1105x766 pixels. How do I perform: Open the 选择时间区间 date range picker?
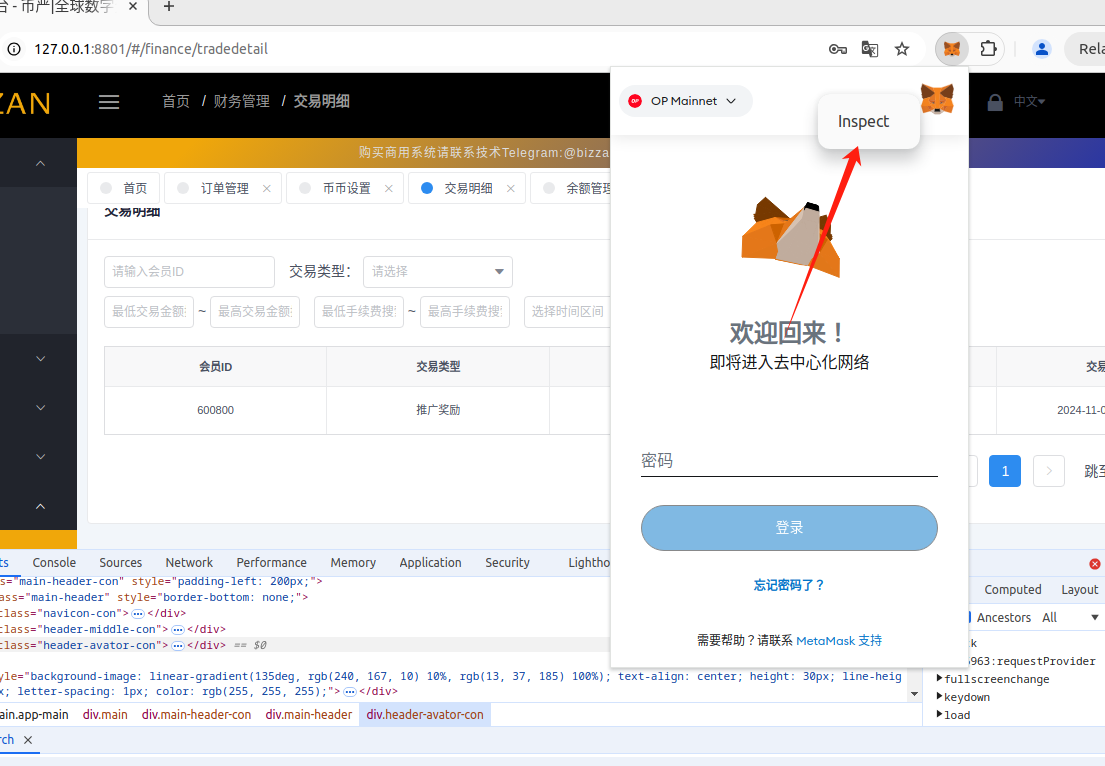click(x=567, y=311)
